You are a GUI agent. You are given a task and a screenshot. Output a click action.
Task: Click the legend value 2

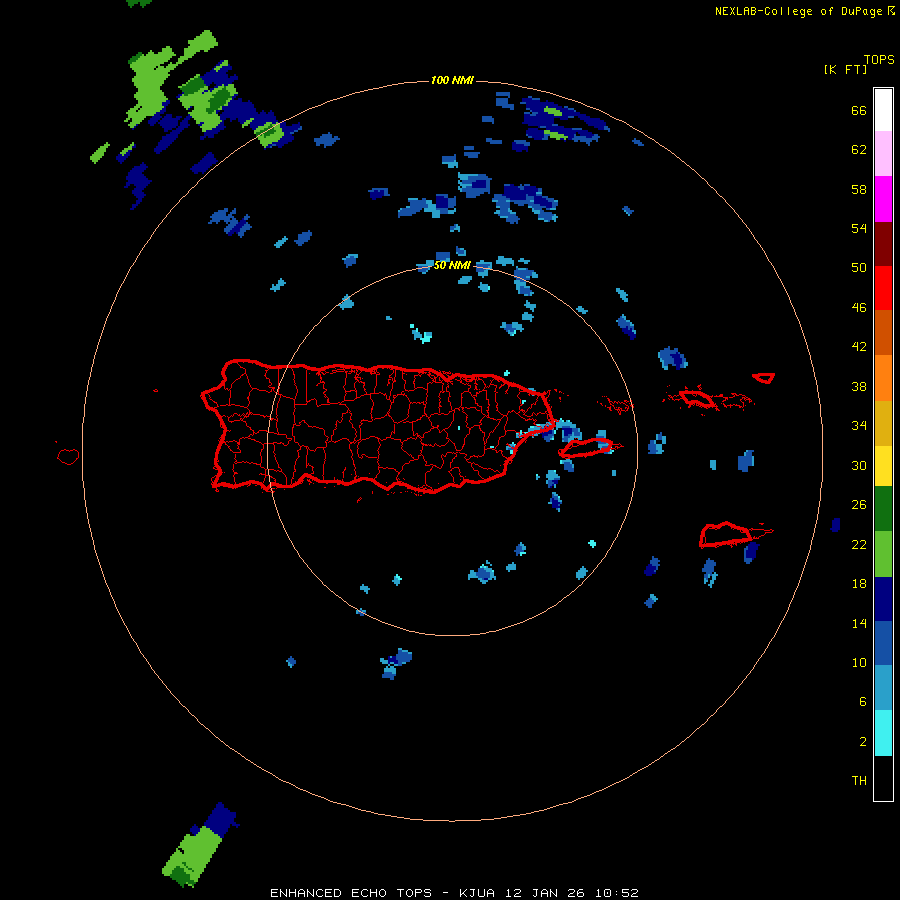coord(863,742)
